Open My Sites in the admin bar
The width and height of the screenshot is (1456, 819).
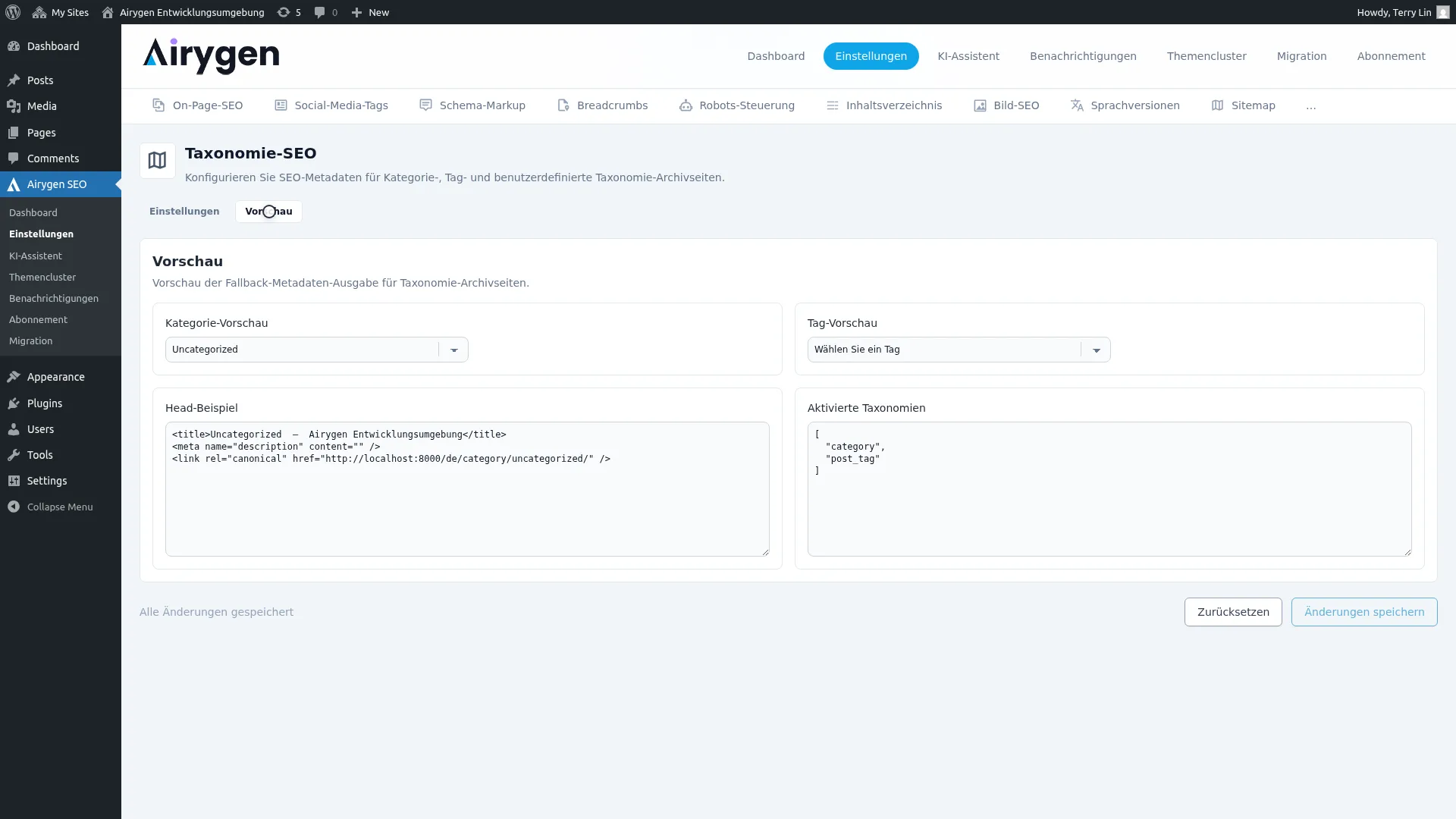pyautogui.click(x=61, y=12)
